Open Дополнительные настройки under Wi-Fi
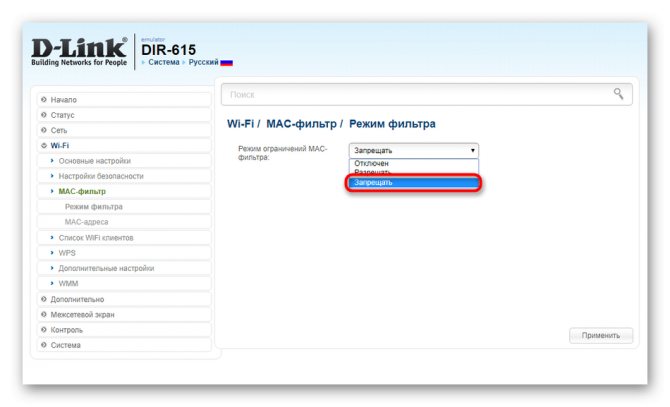The image size is (670, 407). click(124, 268)
